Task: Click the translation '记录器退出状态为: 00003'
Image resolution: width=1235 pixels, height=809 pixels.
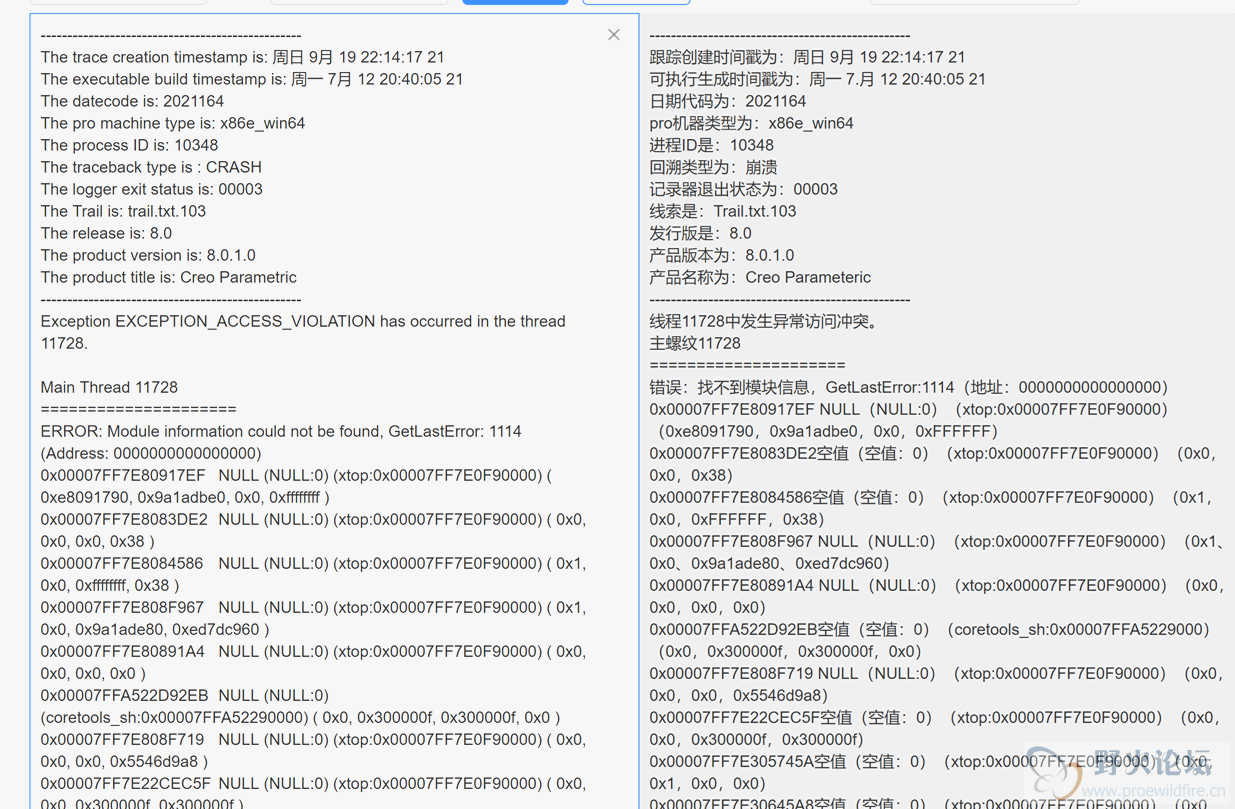Action: 743,189
